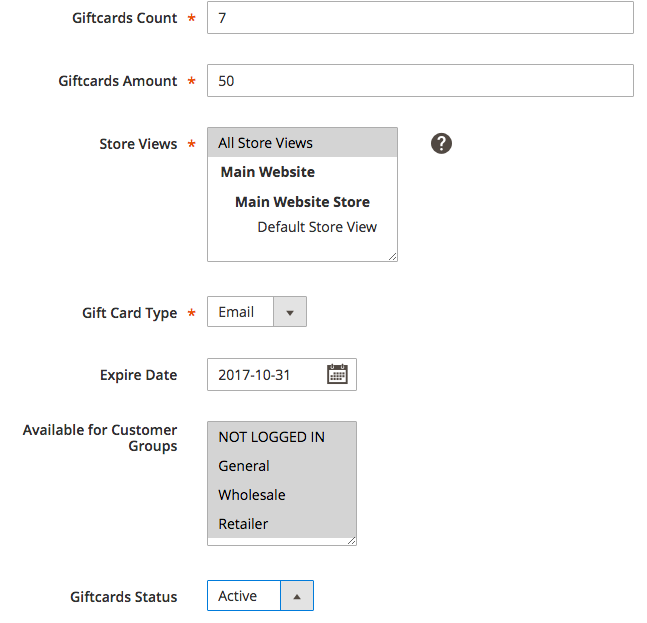Open the Giftcards Status dropdown
The image size is (647, 623).
pos(260,596)
